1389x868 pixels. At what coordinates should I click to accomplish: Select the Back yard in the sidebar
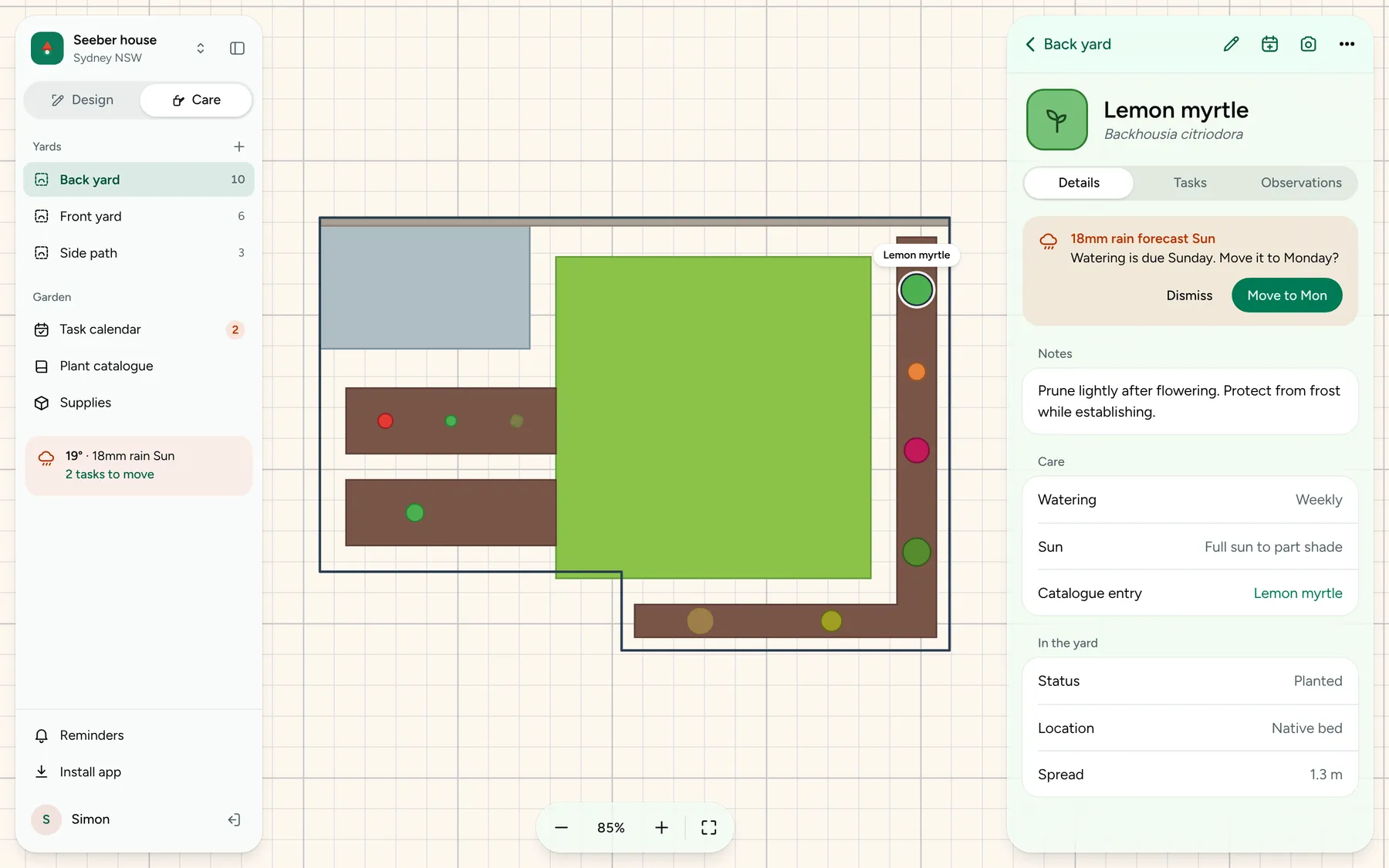pyautogui.click(x=139, y=180)
